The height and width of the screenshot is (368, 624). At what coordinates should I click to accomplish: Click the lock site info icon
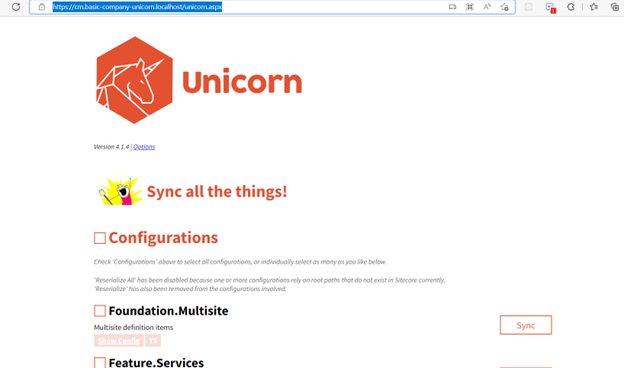pyautogui.click(x=42, y=7)
